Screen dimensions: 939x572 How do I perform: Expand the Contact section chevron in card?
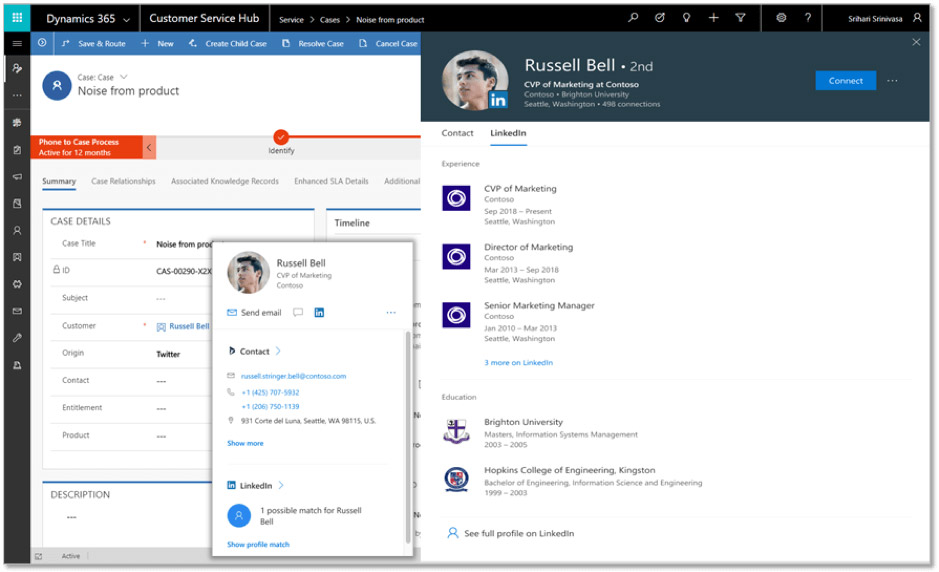[x=278, y=351]
